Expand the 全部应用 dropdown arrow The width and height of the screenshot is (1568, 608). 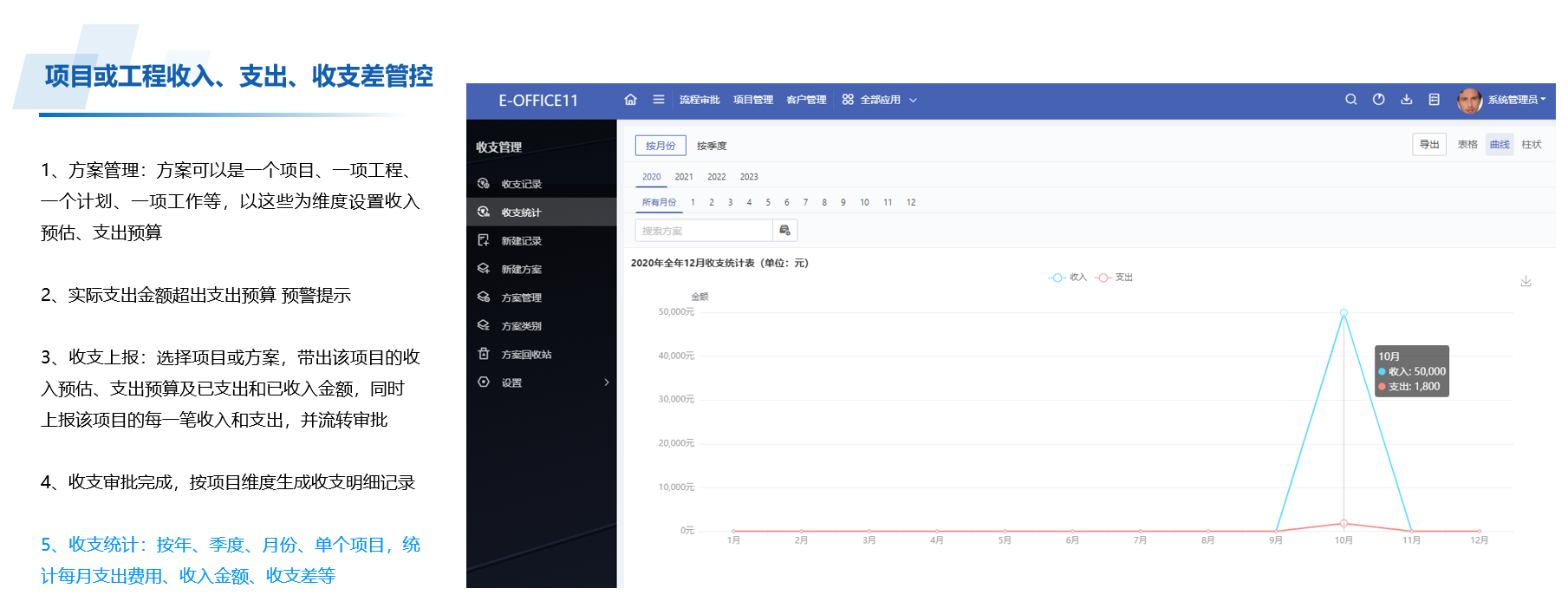pyautogui.click(x=913, y=101)
